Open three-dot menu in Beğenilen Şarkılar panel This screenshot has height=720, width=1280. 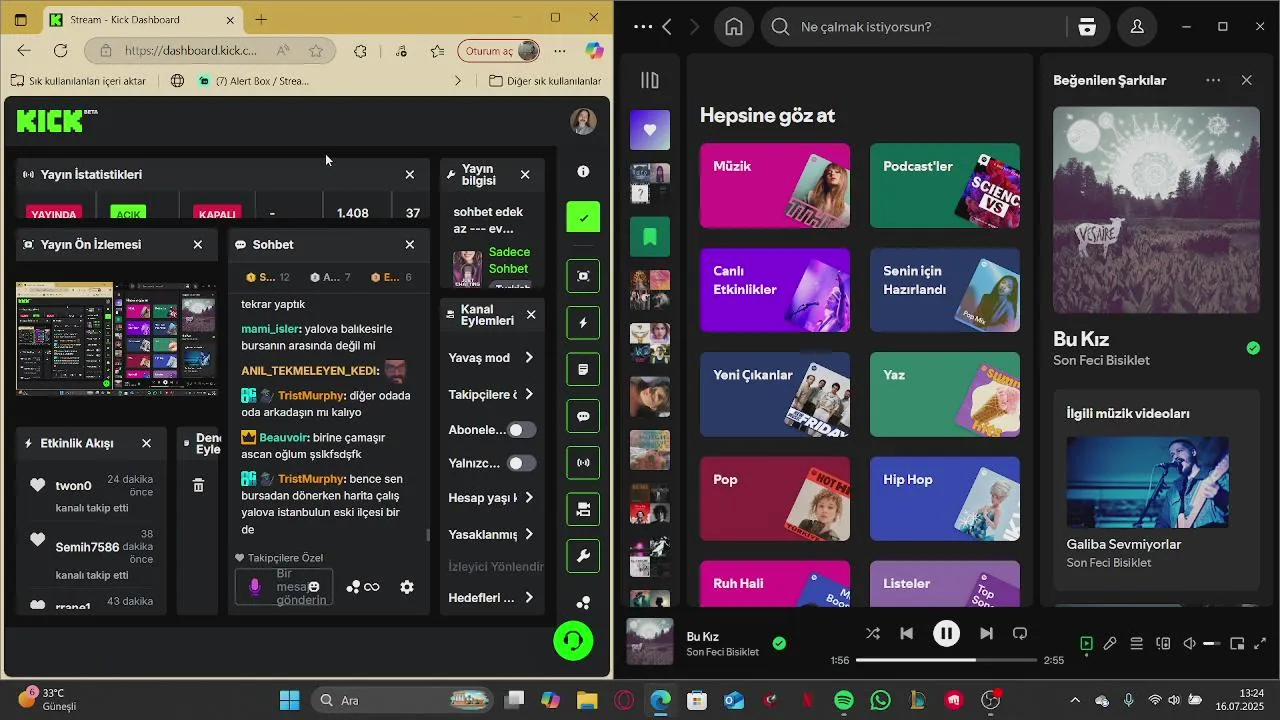pyautogui.click(x=1213, y=80)
